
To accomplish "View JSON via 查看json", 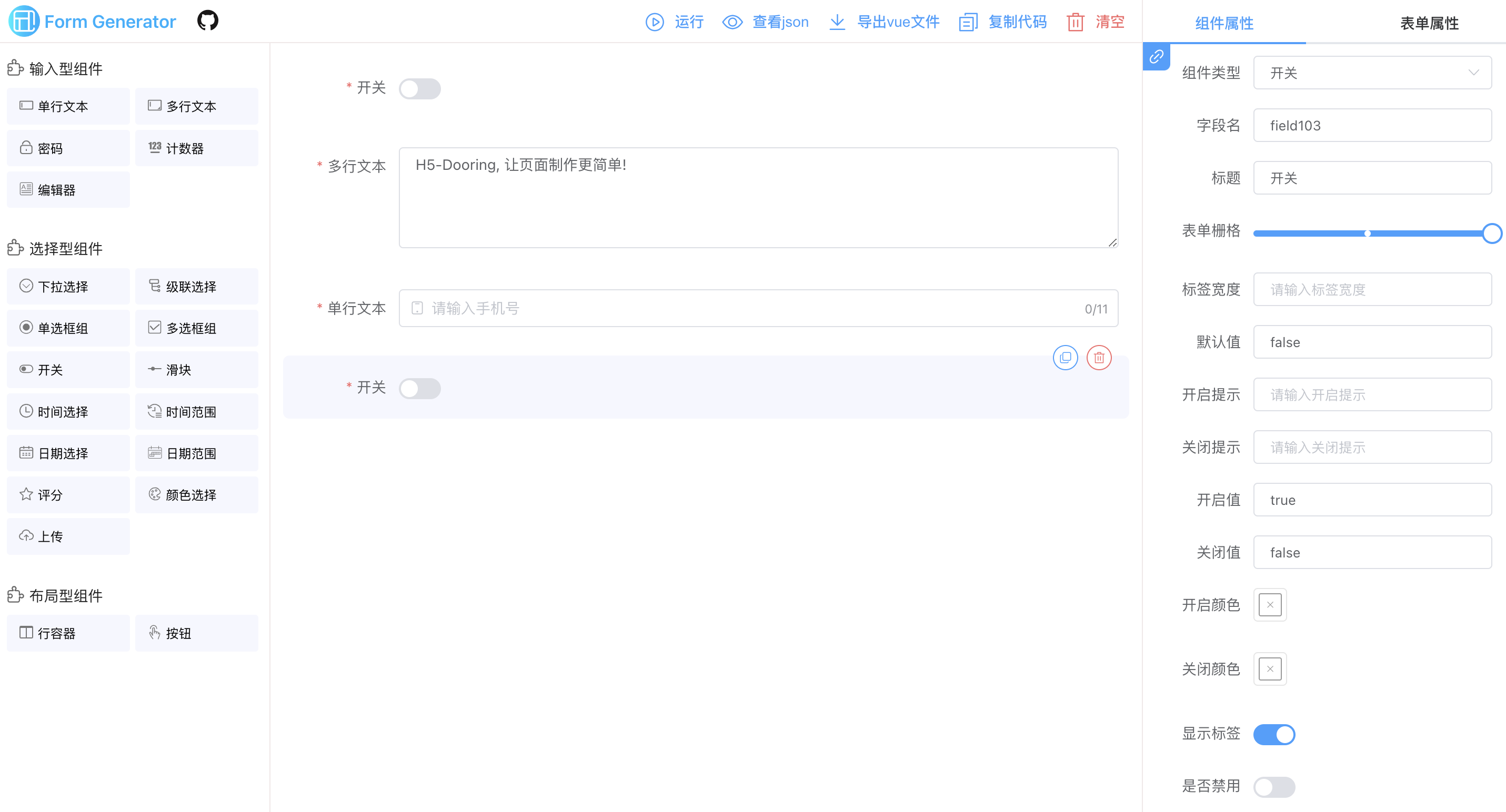I will tap(765, 22).
